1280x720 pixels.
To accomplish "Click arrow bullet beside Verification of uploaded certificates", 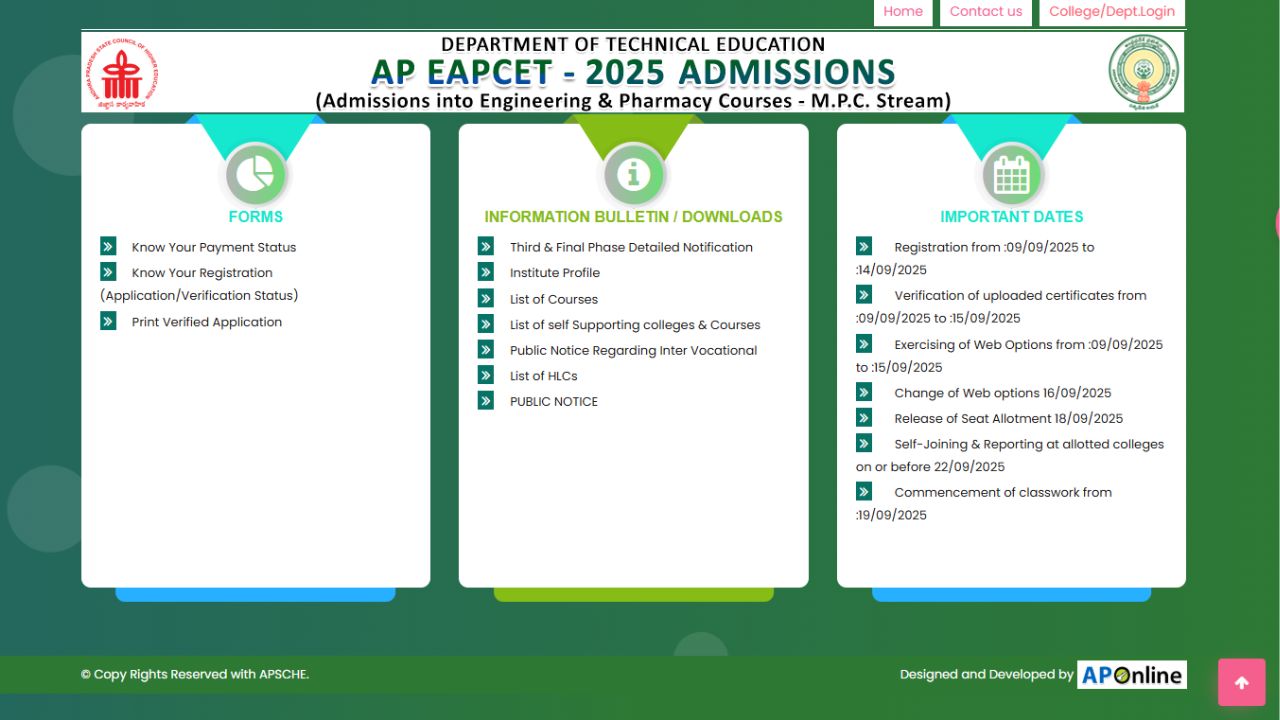I will (864, 294).
